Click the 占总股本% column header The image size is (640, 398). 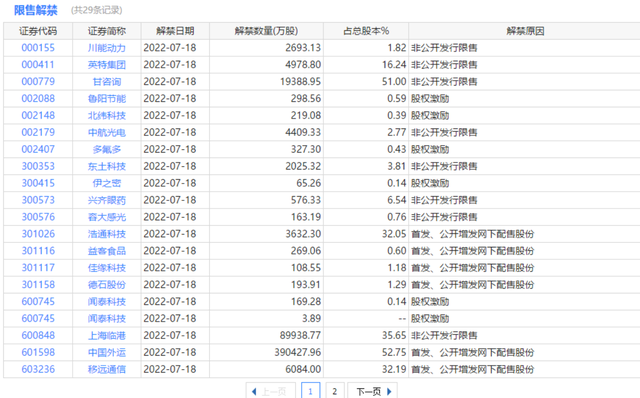(366, 31)
